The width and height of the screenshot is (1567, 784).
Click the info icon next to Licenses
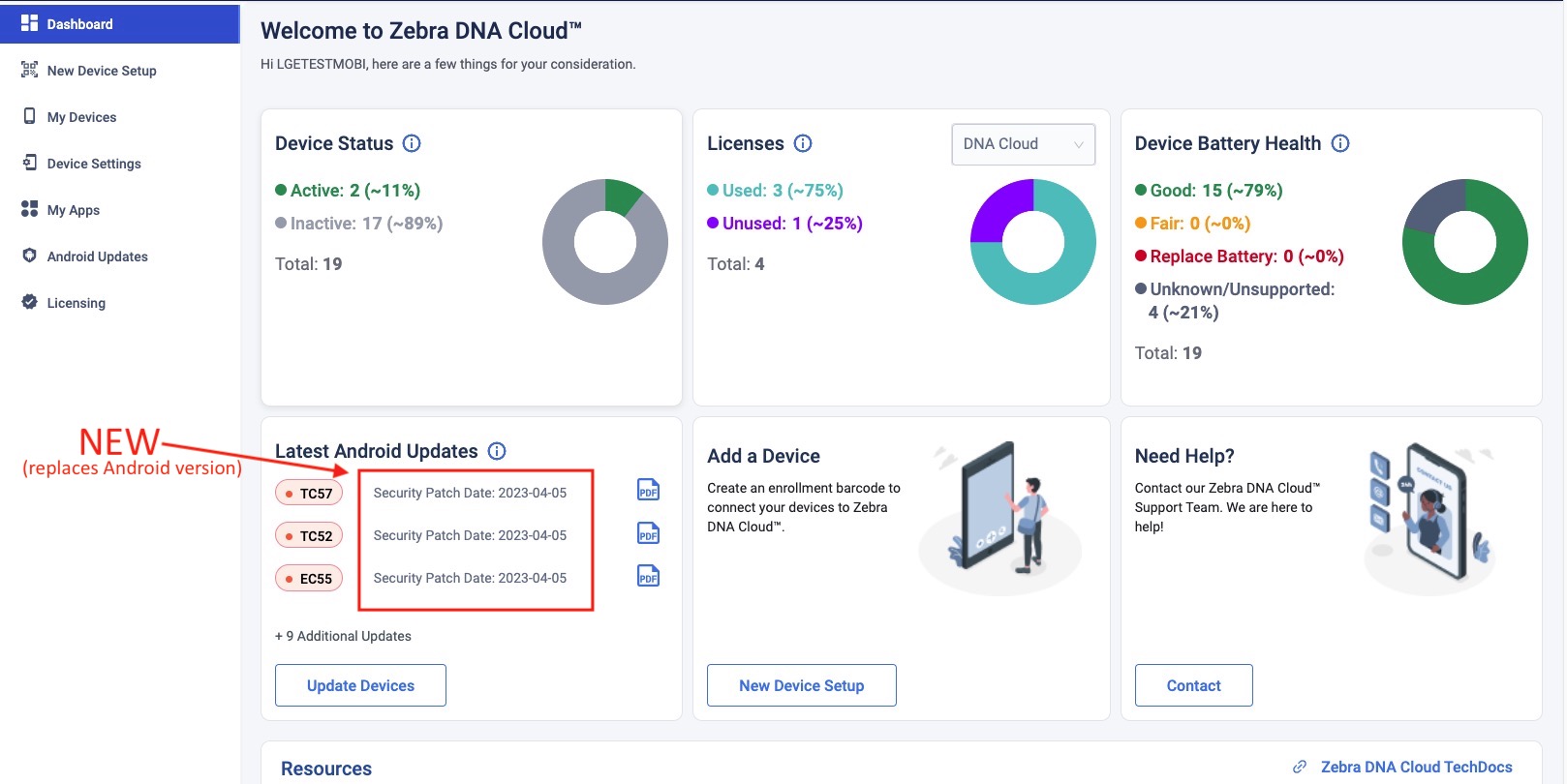[803, 143]
